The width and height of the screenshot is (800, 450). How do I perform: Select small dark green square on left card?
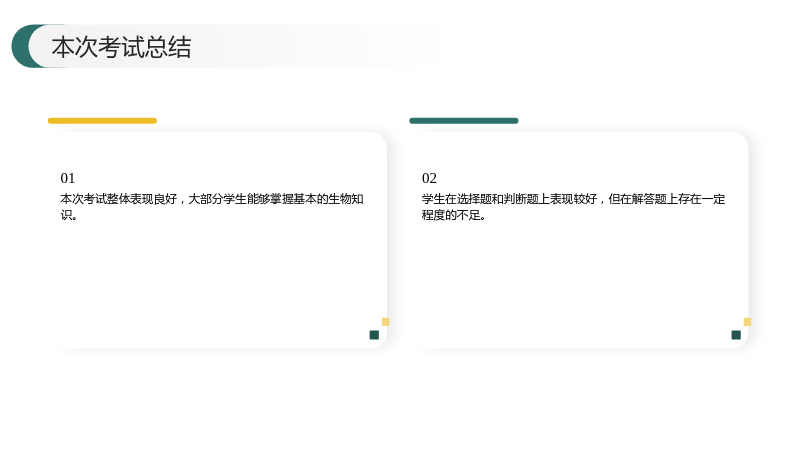tap(374, 335)
